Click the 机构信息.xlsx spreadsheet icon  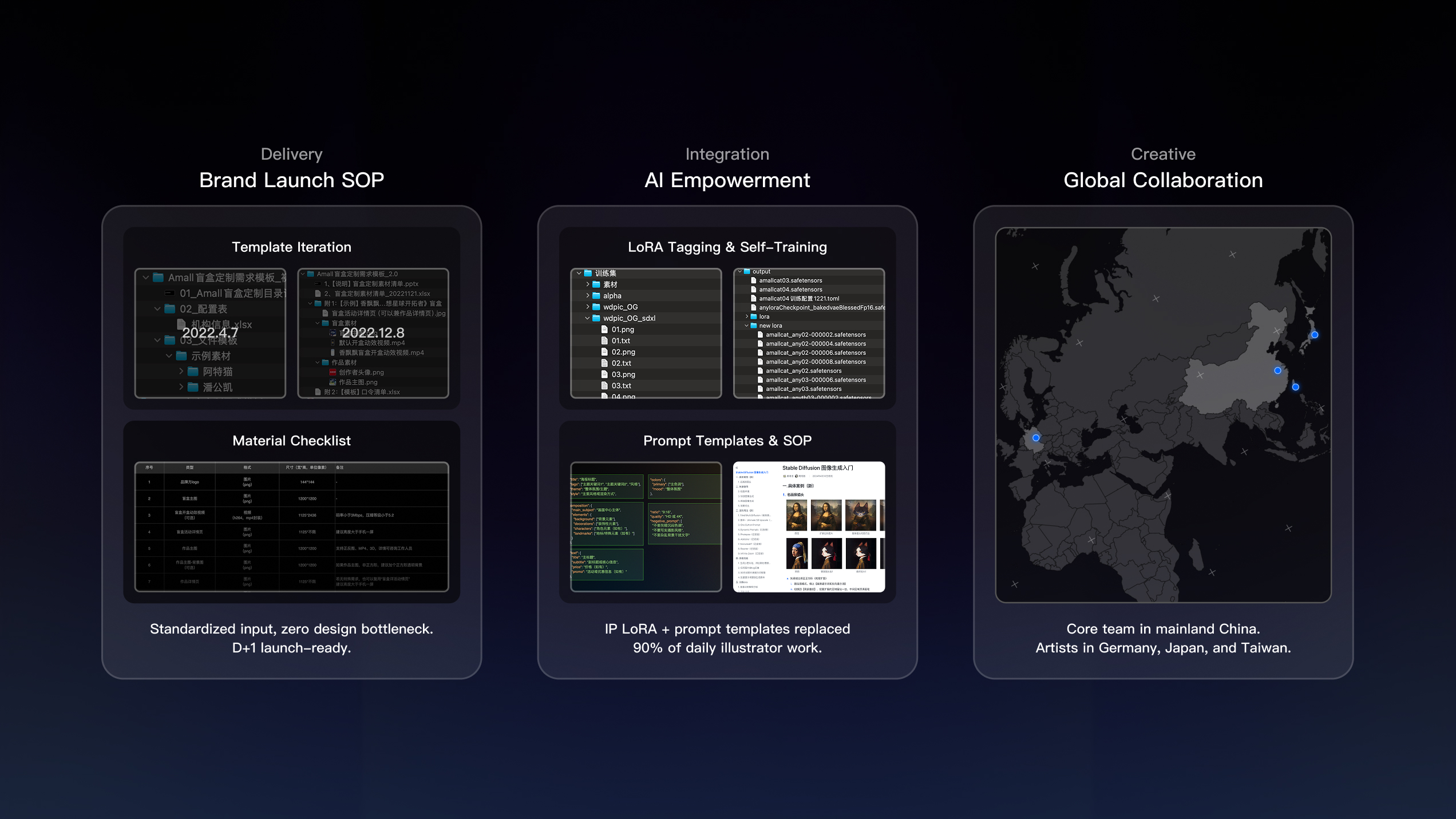coord(181,325)
